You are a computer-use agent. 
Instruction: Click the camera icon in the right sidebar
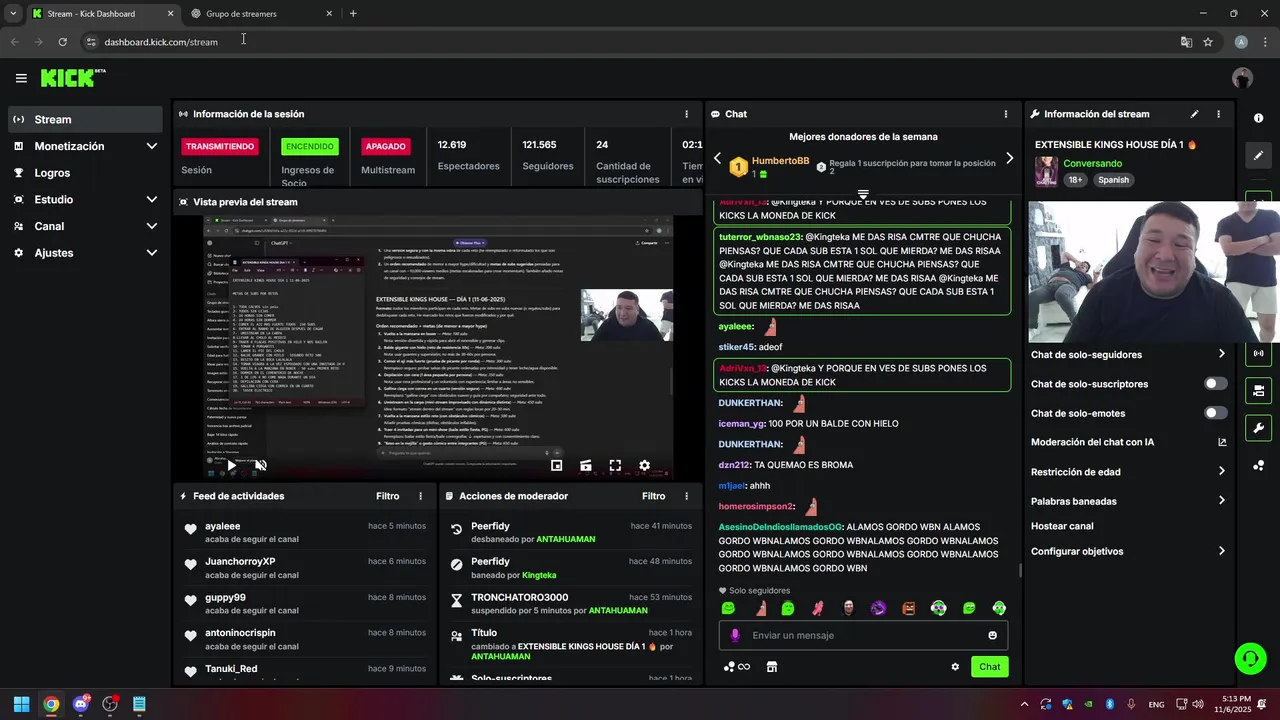pos(1258,391)
